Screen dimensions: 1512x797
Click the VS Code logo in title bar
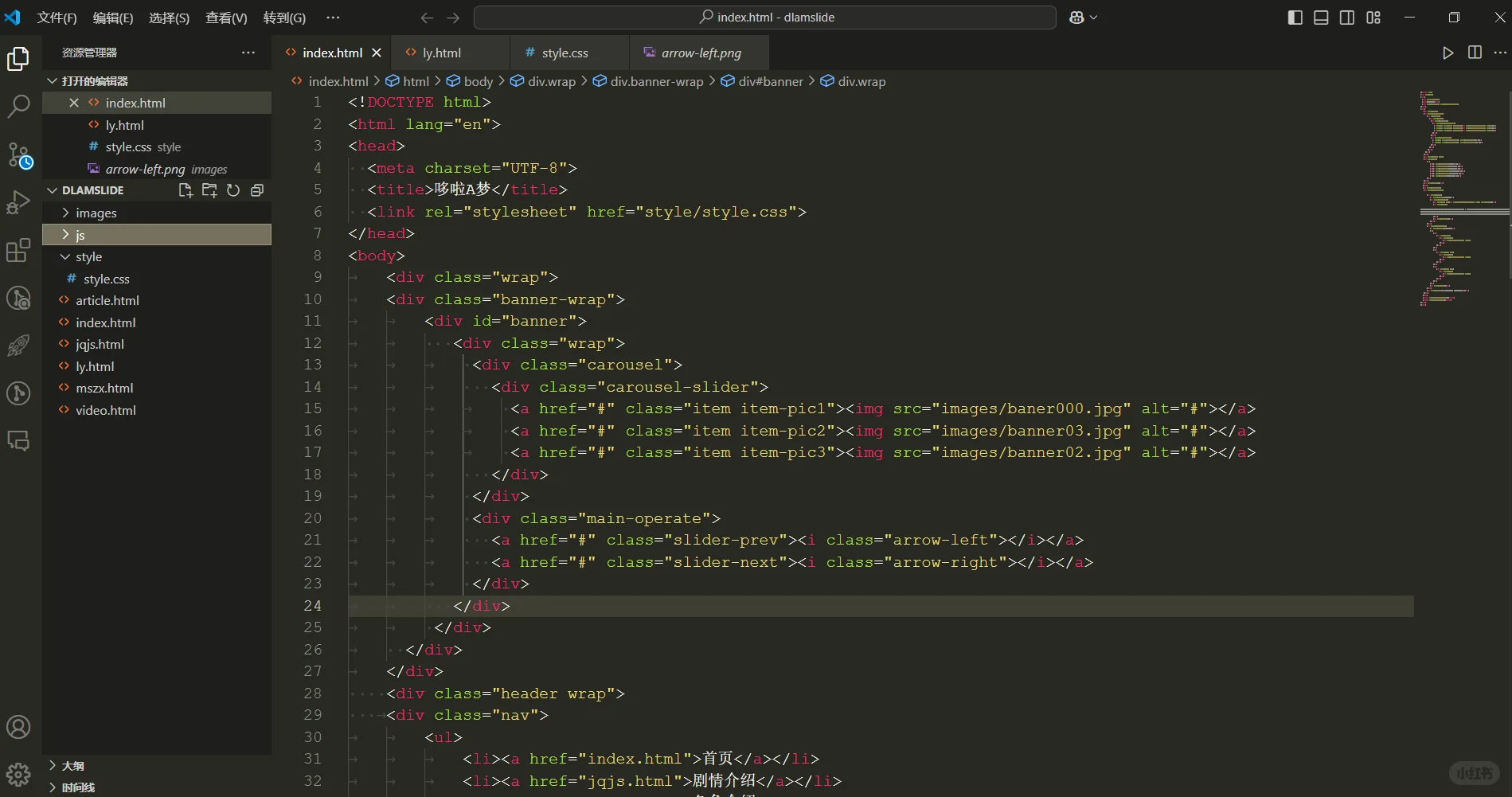coord(13,18)
